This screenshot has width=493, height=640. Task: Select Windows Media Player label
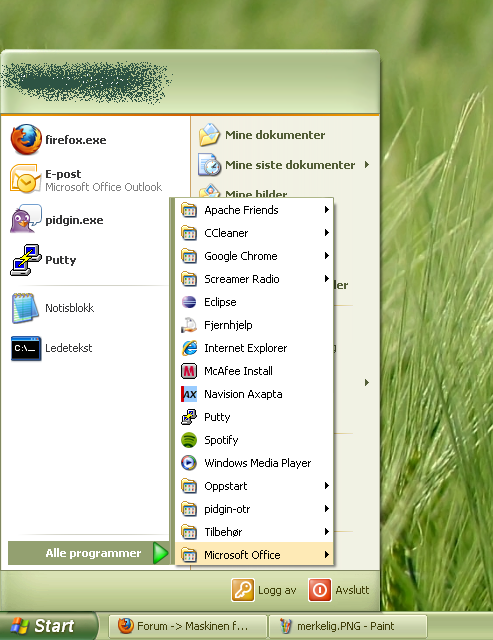coord(258,463)
